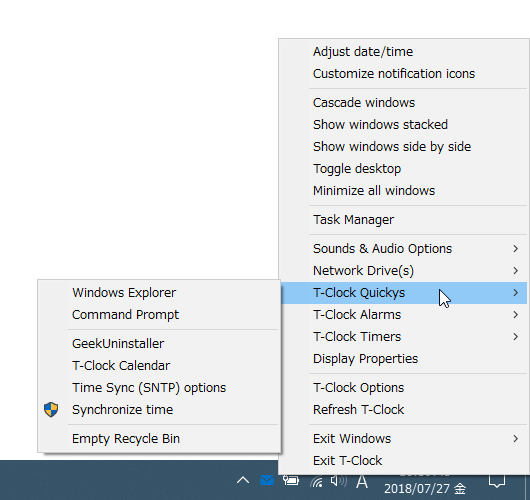Select the highlighted T-Clock Quickys entry

tap(404, 293)
